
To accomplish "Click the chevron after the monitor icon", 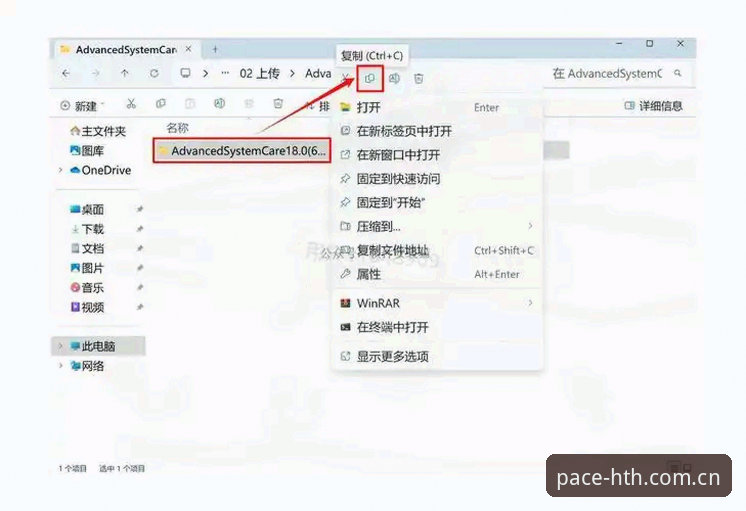I will point(206,73).
